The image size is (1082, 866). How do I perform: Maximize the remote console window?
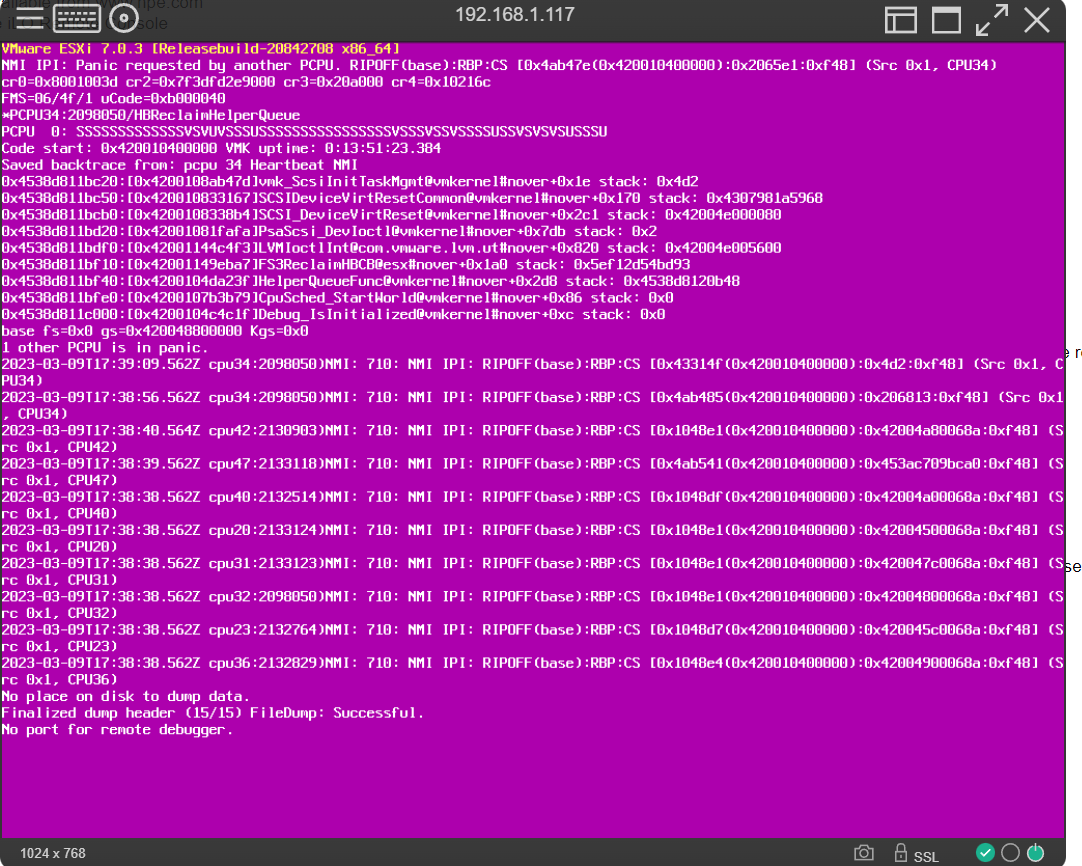tap(946, 20)
